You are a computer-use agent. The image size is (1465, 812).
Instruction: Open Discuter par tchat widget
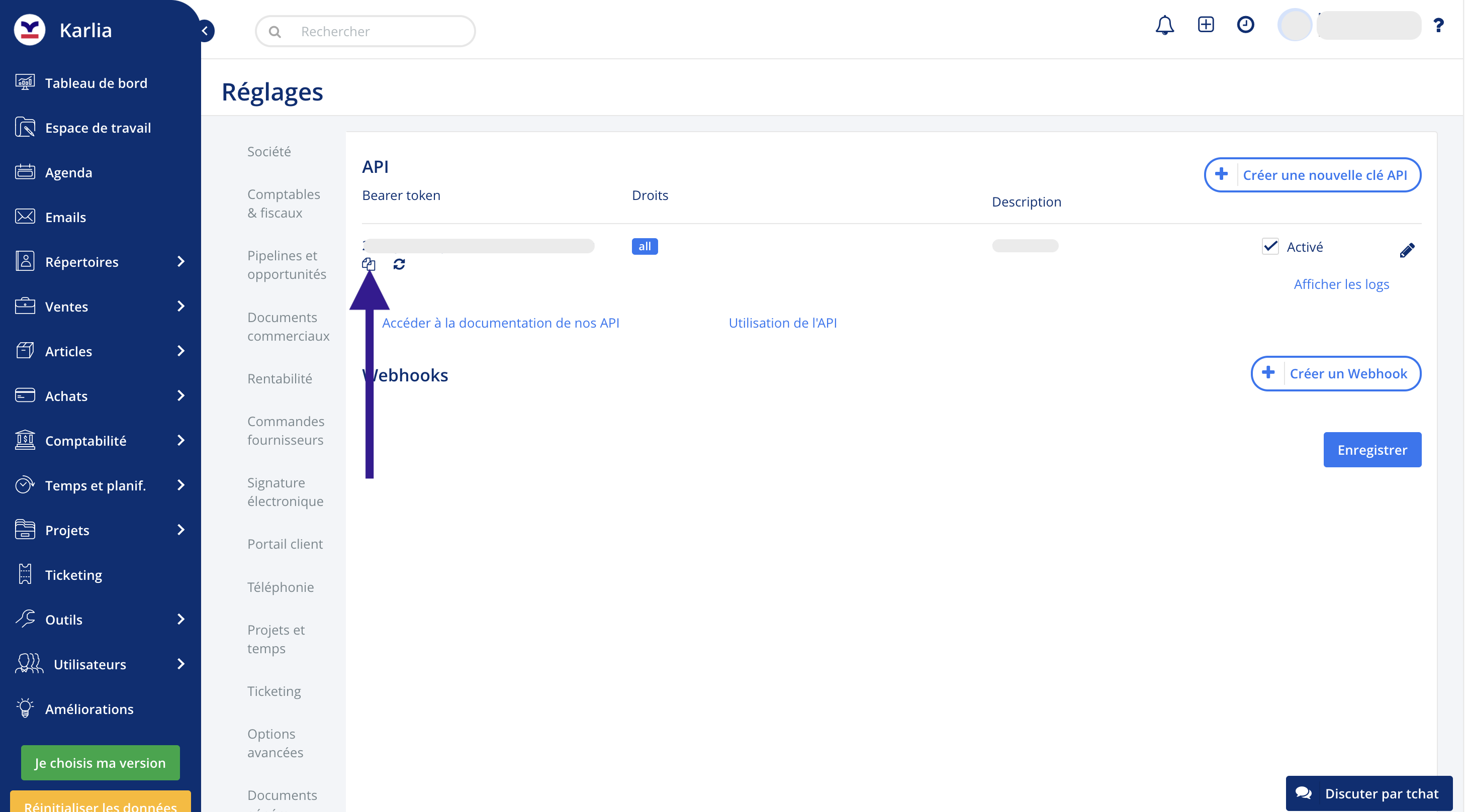(x=1369, y=793)
